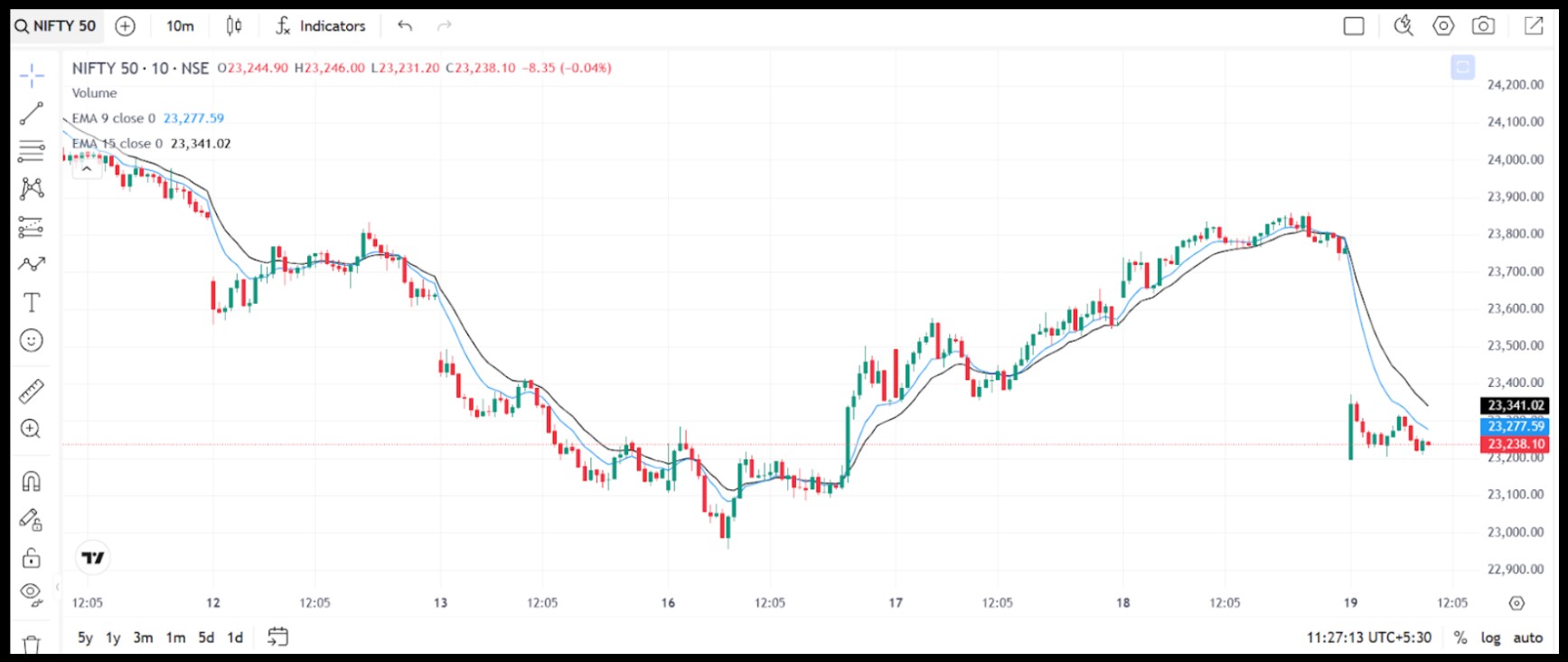Click the red 23,238.10 last price label
The width and height of the screenshot is (1568, 662).
coord(1514,444)
